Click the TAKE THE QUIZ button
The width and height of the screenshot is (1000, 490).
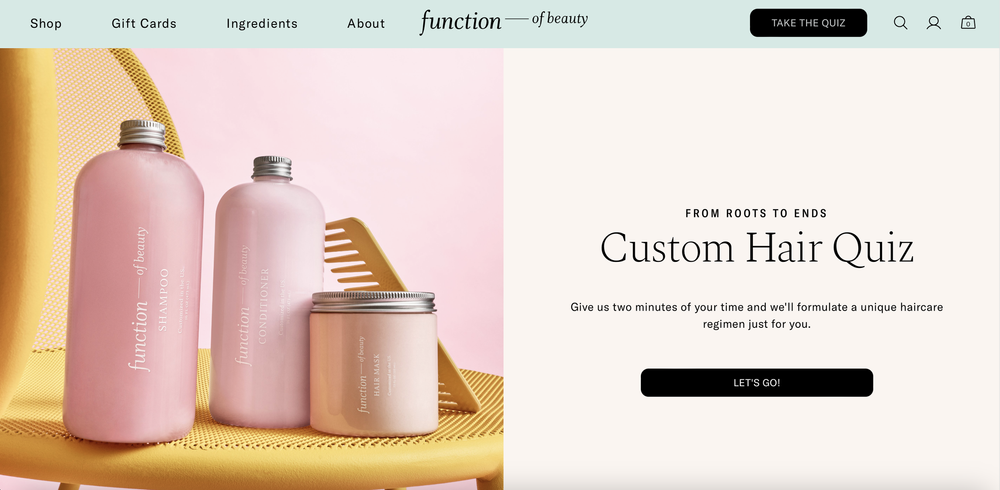click(808, 23)
